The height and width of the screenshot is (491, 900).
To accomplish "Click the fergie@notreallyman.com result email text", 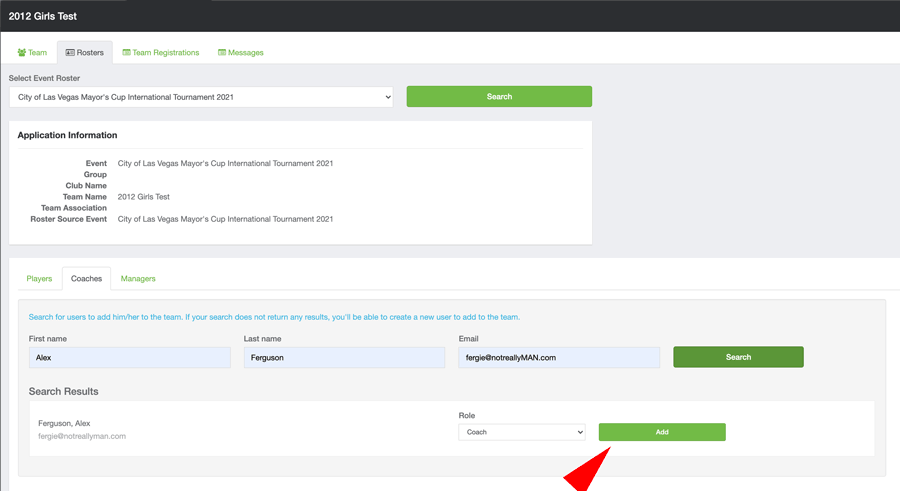I will point(82,436).
